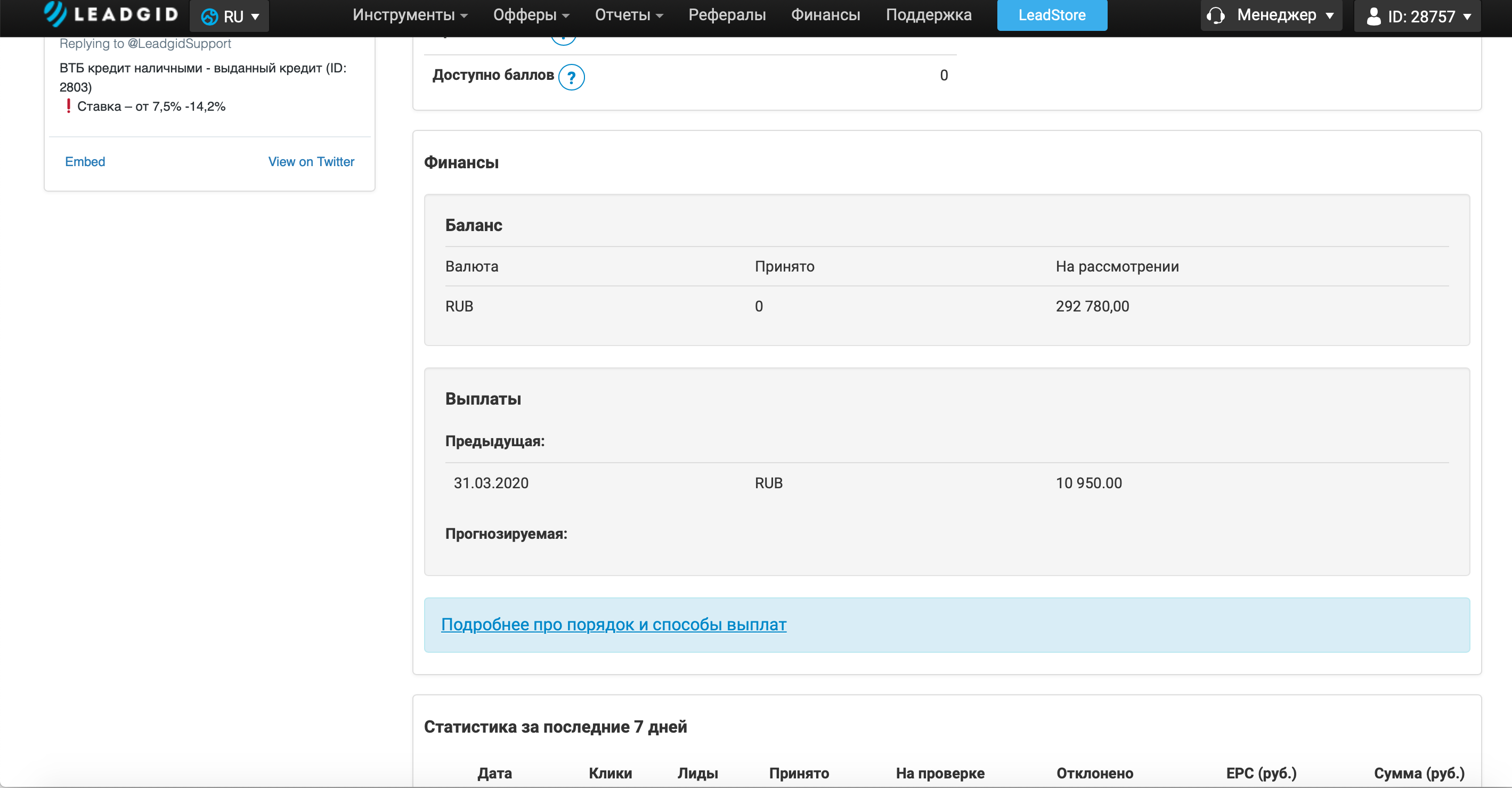Click the Embed link
Screen dimensions: 1512x788
85,161
